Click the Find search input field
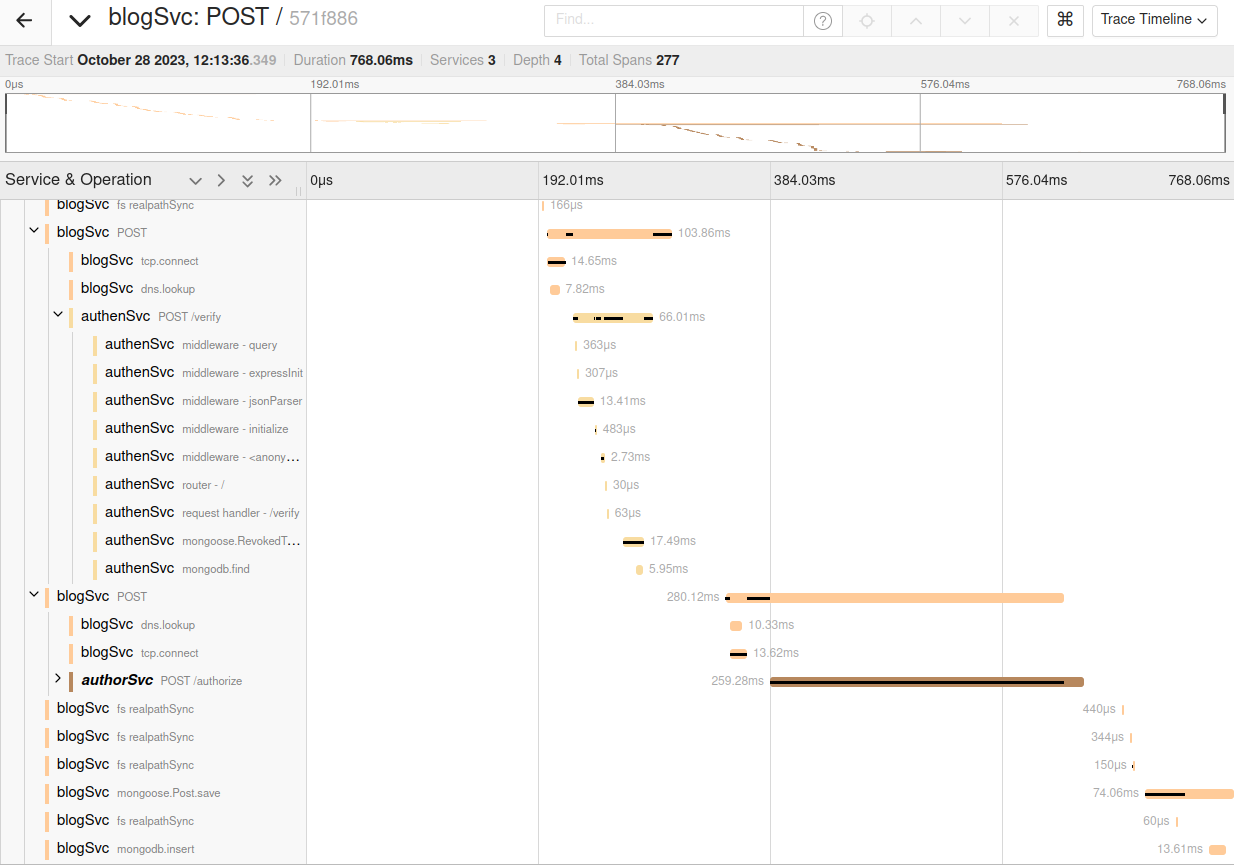The width and height of the screenshot is (1234, 865). pyautogui.click(x=673, y=20)
